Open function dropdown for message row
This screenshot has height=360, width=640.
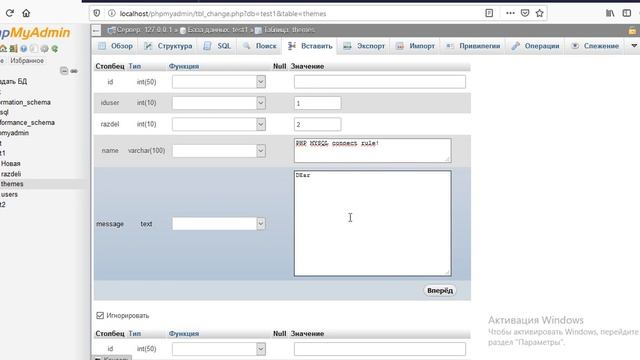pos(219,224)
